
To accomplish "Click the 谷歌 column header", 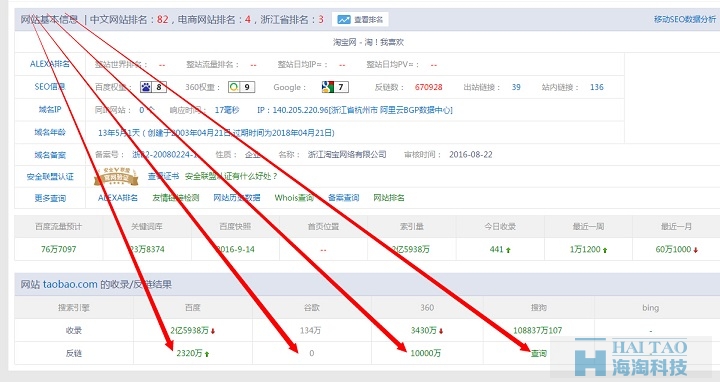I will coord(311,308).
